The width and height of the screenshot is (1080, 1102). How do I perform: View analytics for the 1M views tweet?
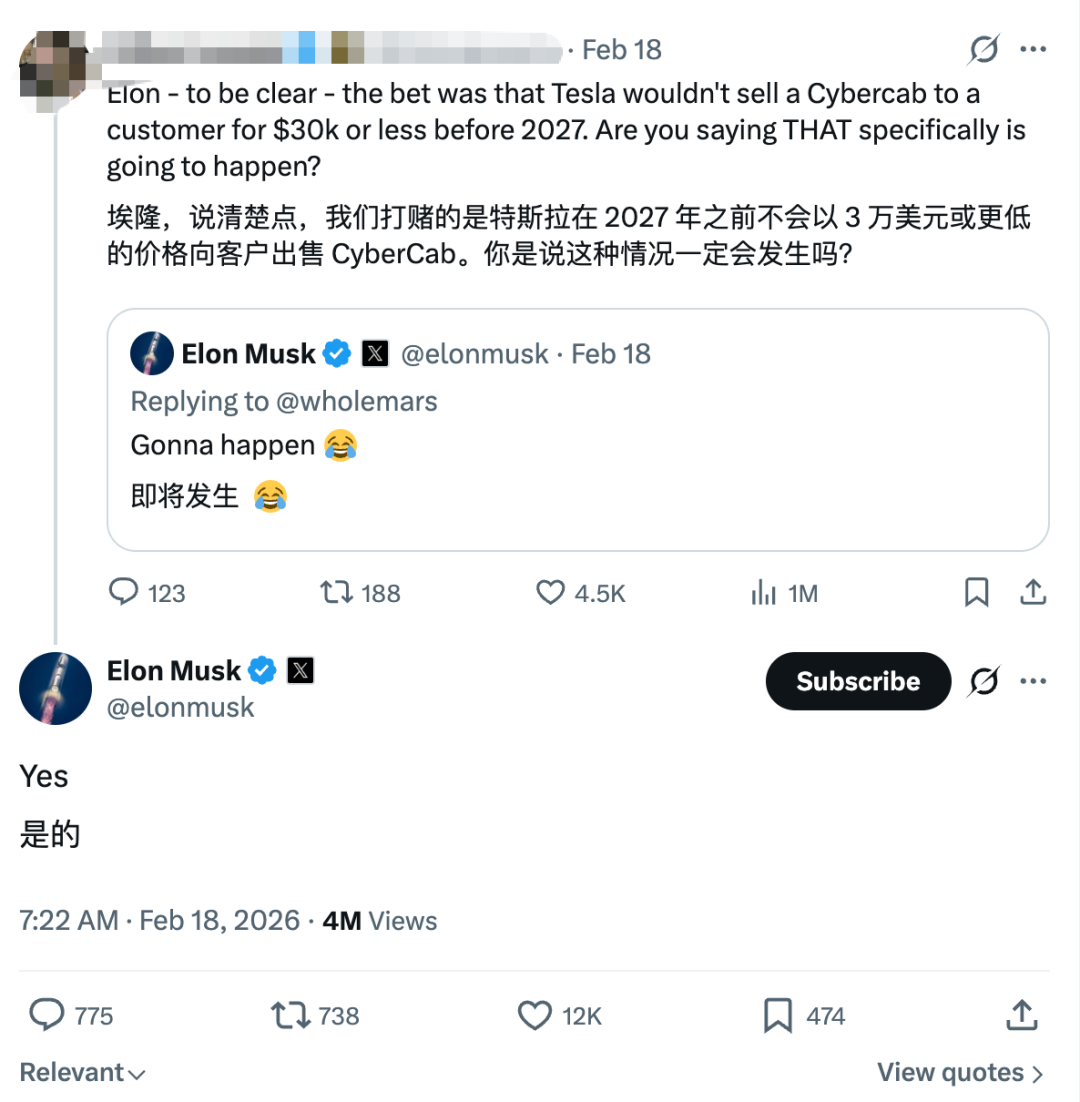click(764, 593)
